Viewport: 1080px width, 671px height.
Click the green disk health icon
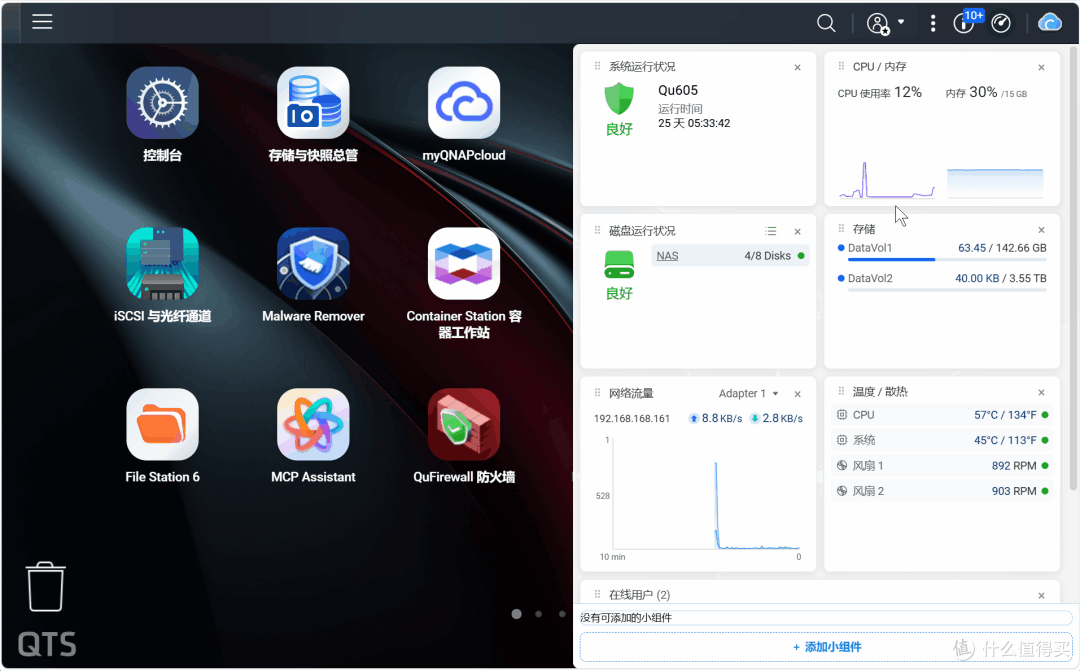pos(619,265)
